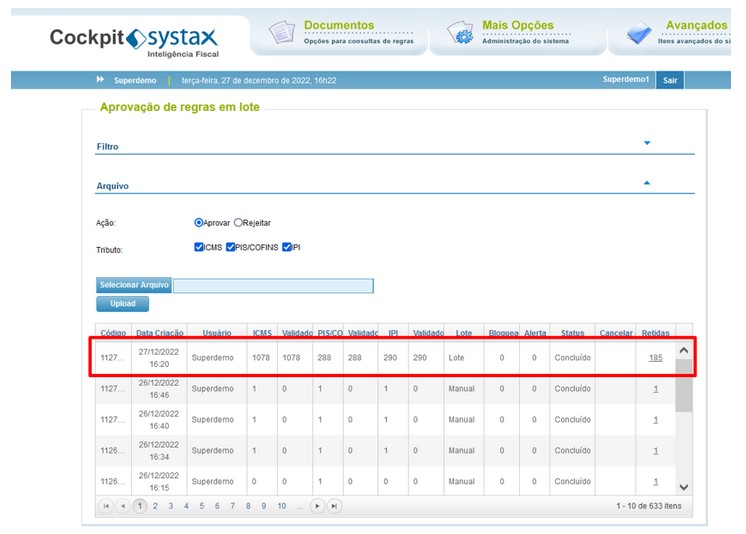Image resolution: width=746 pixels, height=534 pixels.
Task: Collapse the Arquivo section arrow
Action: point(647,183)
